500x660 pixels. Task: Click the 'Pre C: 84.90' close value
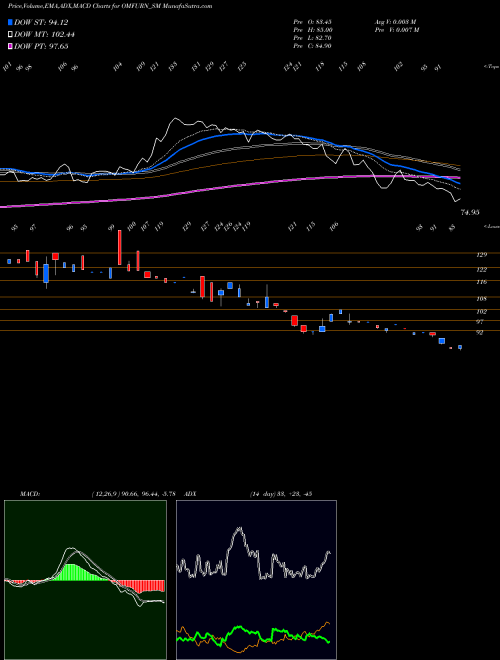[x=313, y=46]
